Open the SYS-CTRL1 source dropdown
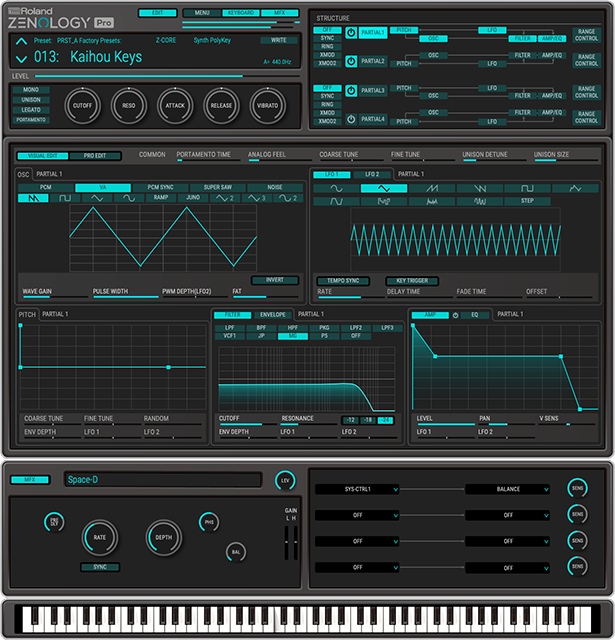 coord(356,490)
